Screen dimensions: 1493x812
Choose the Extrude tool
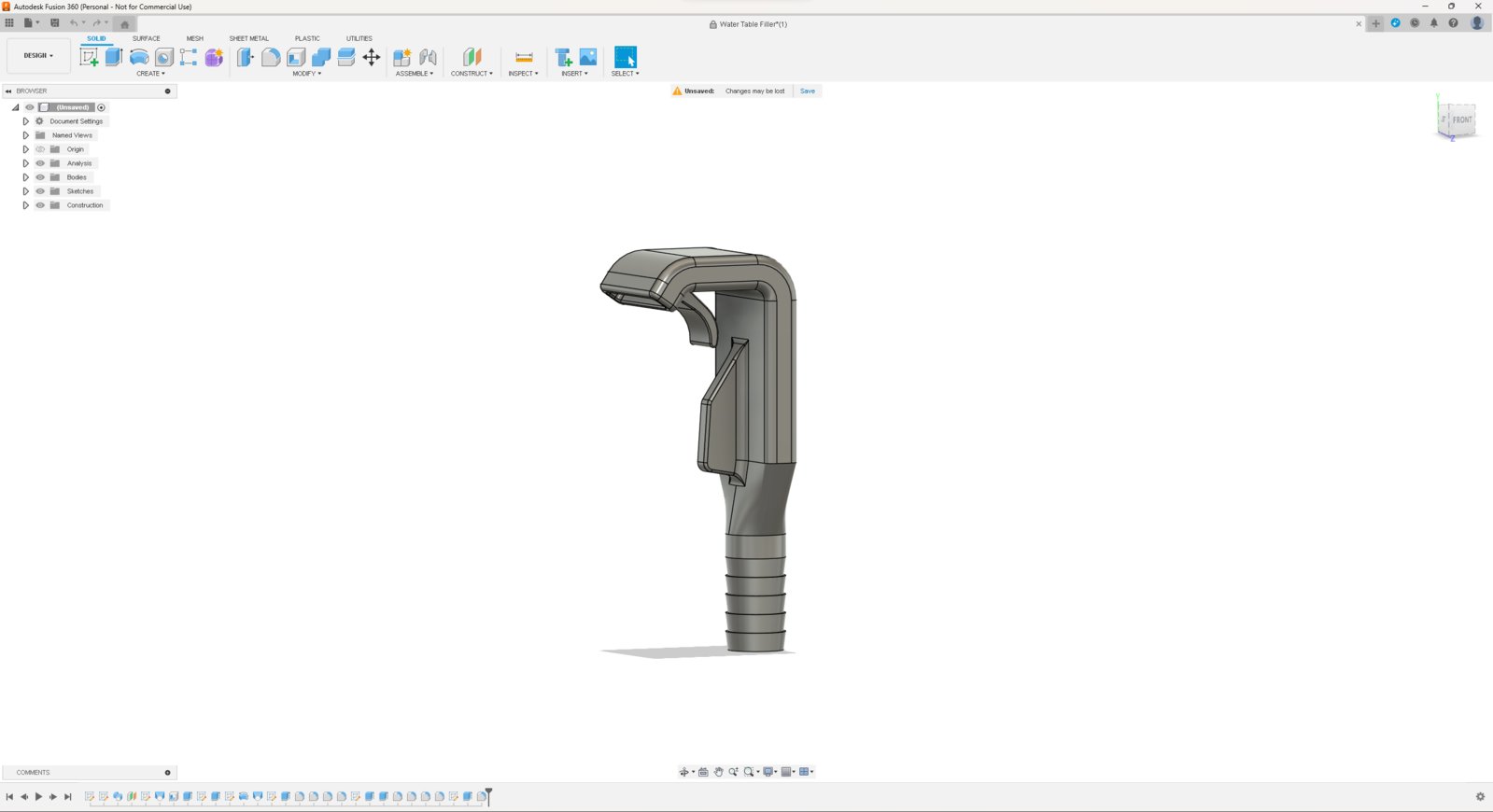pos(114,57)
